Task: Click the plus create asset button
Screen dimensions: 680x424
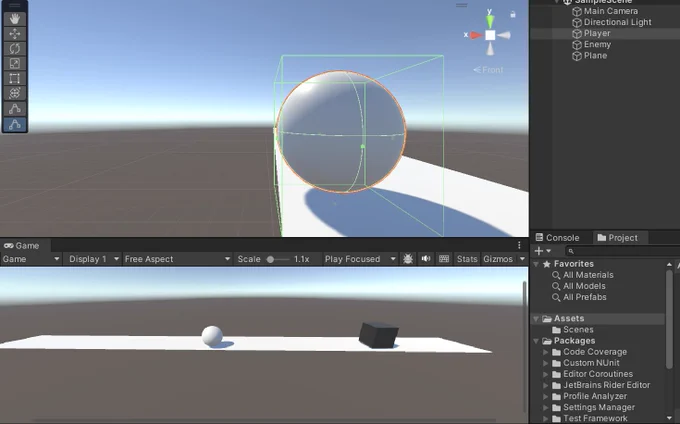Action: [x=539, y=251]
